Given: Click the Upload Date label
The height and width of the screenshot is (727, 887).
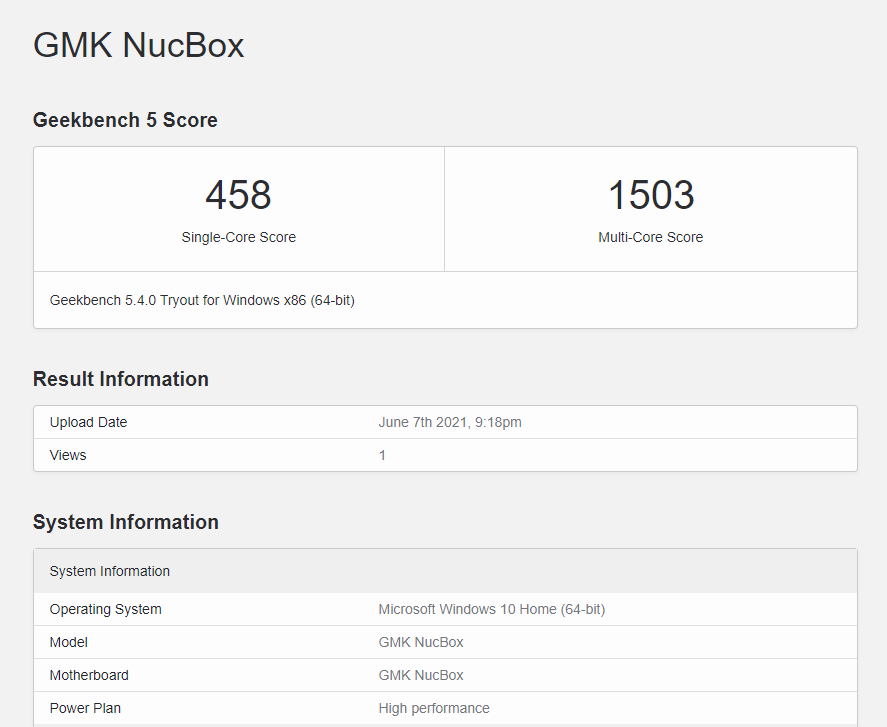Looking at the screenshot, I should click(x=88, y=422).
